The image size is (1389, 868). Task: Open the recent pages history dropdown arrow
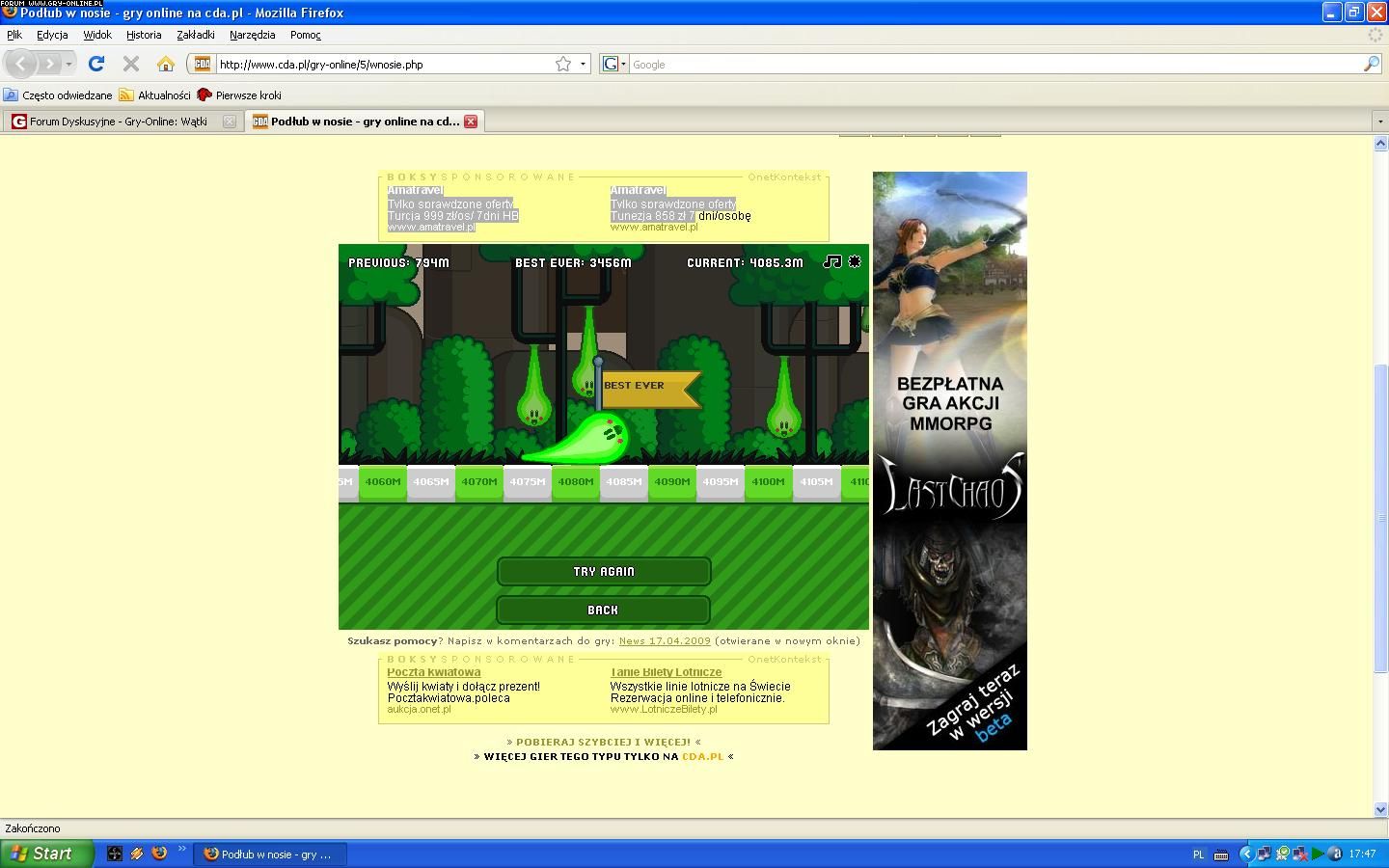tap(68, 64)
